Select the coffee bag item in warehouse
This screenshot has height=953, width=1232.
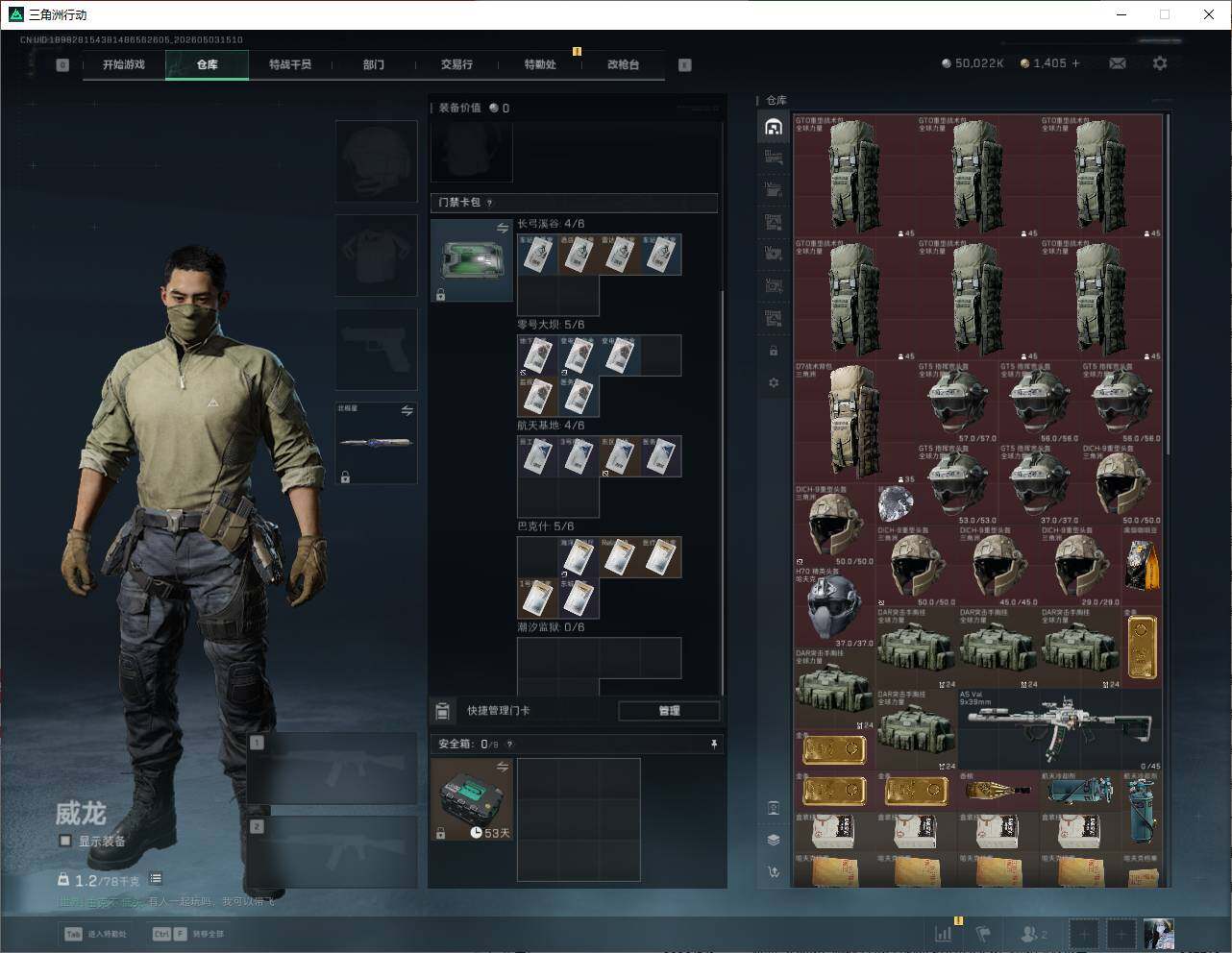[1142, 565]
